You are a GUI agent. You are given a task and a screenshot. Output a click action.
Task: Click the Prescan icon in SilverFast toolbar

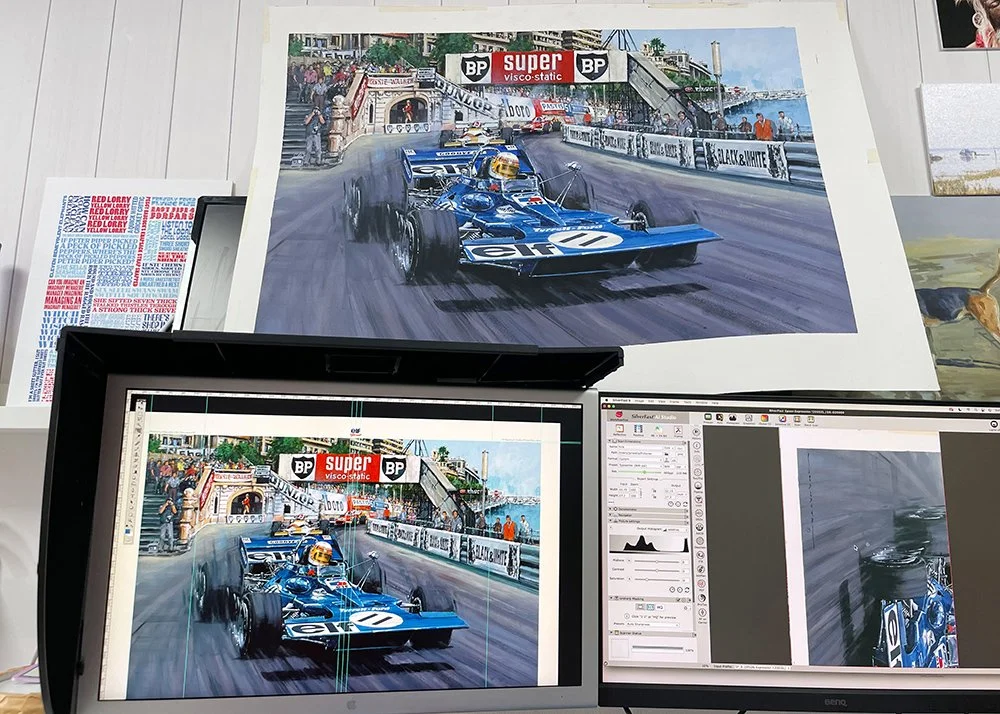tap(708, 417)
